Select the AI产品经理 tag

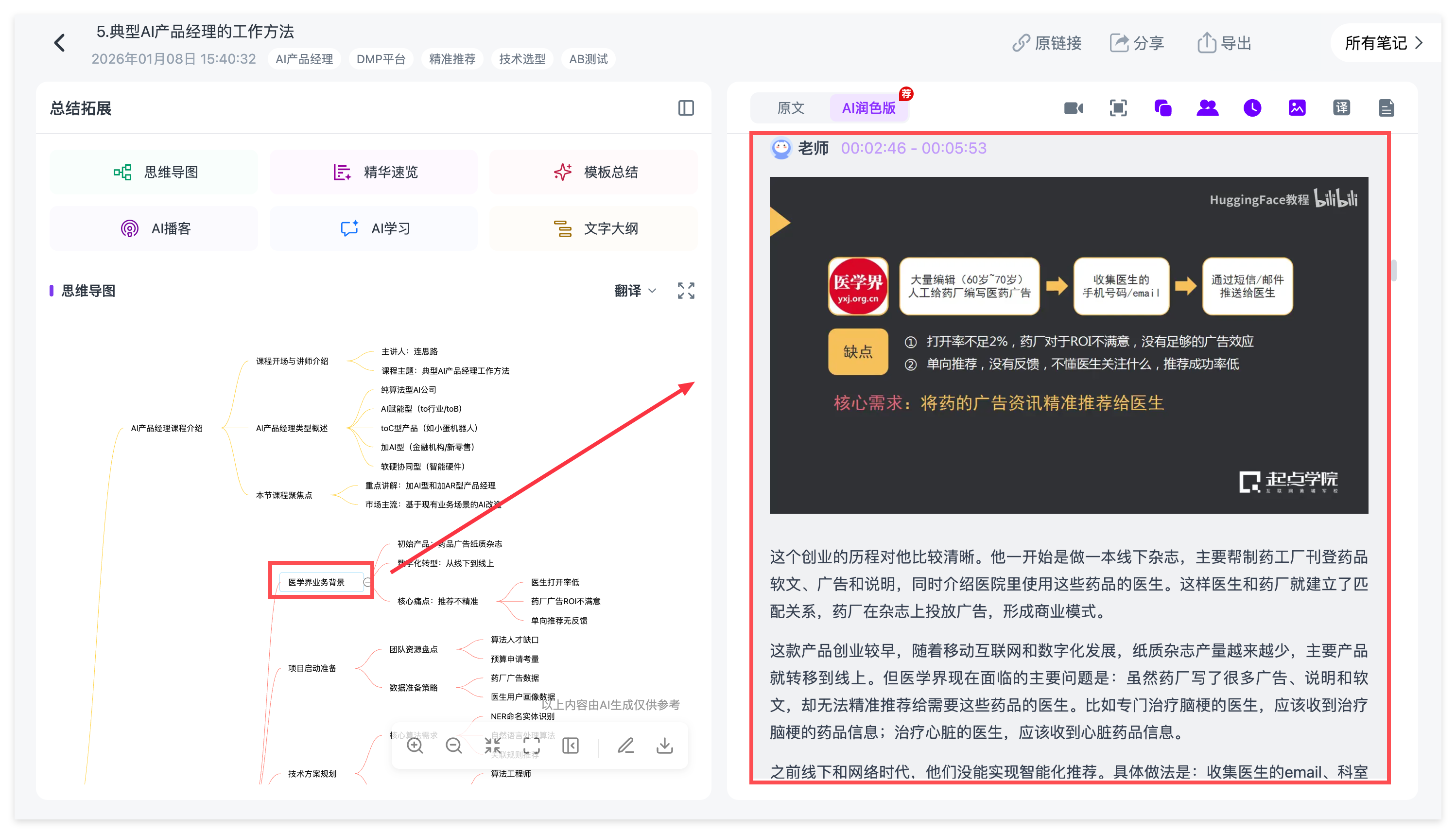pyautogui.click(x=304, y=59)
